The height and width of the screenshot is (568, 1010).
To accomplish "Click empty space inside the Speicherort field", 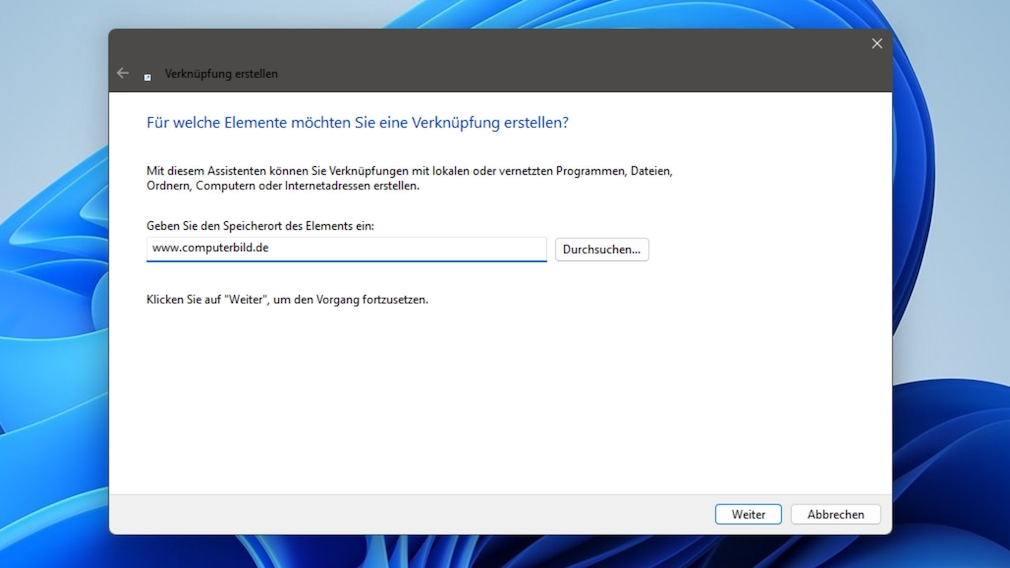I will click(420, 249).
